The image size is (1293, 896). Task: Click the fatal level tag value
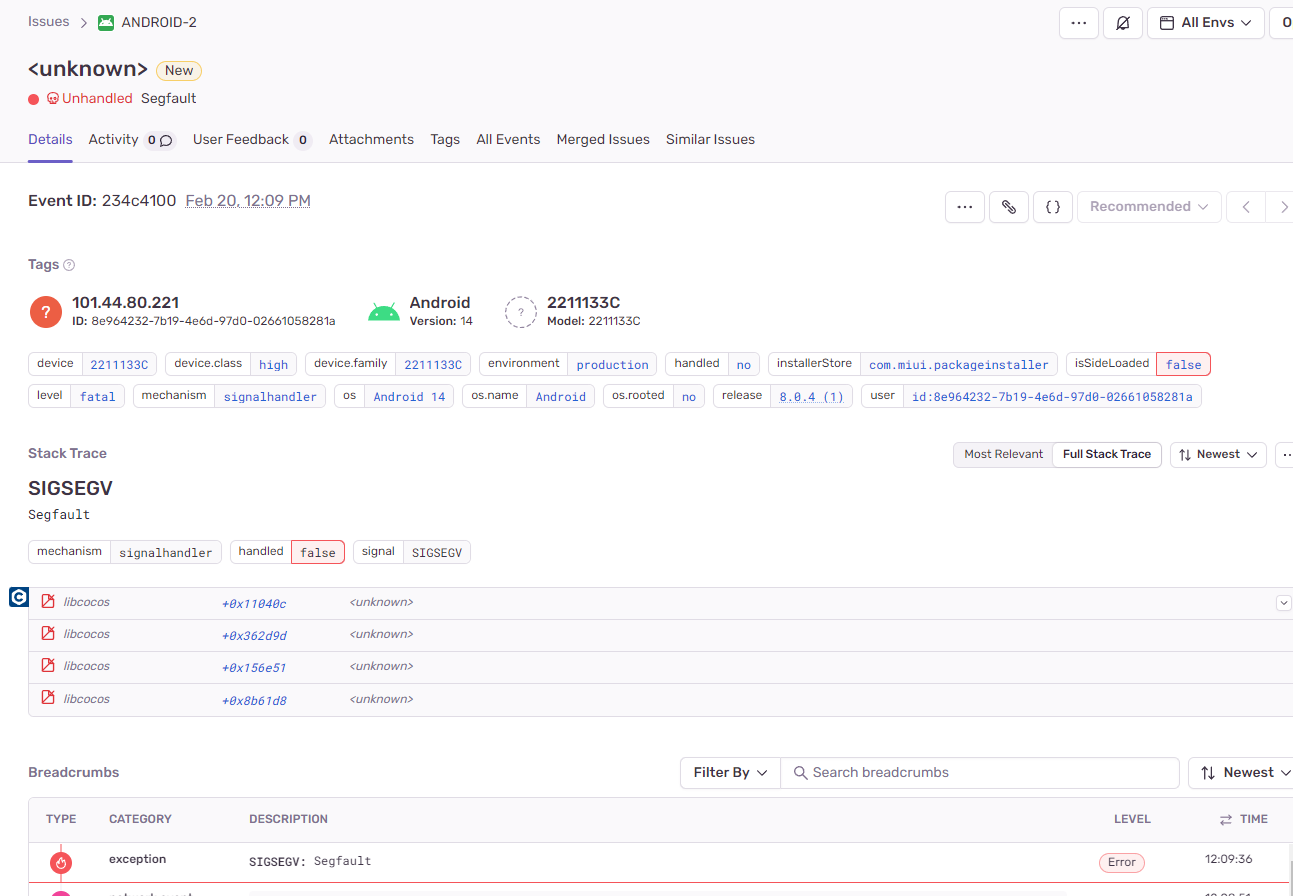(98, 397)
